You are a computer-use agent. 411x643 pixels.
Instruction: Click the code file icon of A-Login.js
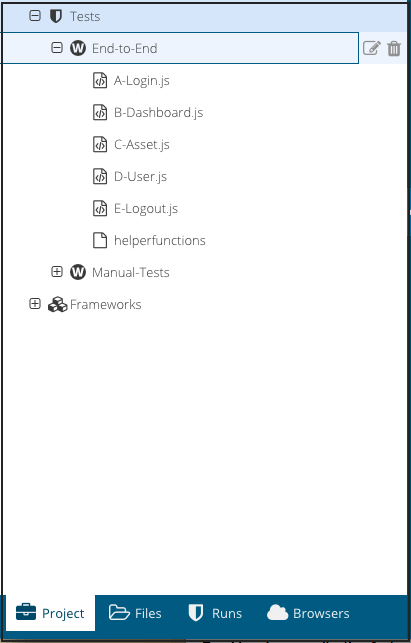click(x=100, y=80)
